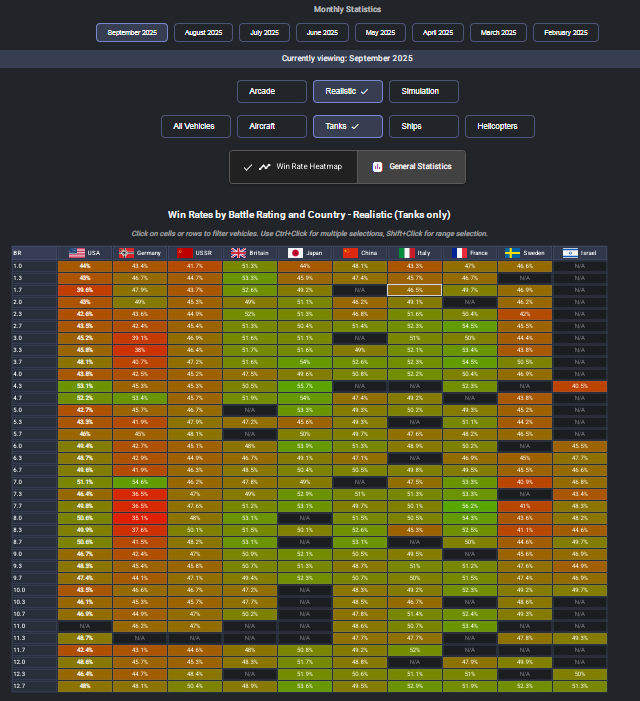Switch to General Statistics view
Viewport: 640px width, 701px height.
pyautogui.click(x=411, y=167)
